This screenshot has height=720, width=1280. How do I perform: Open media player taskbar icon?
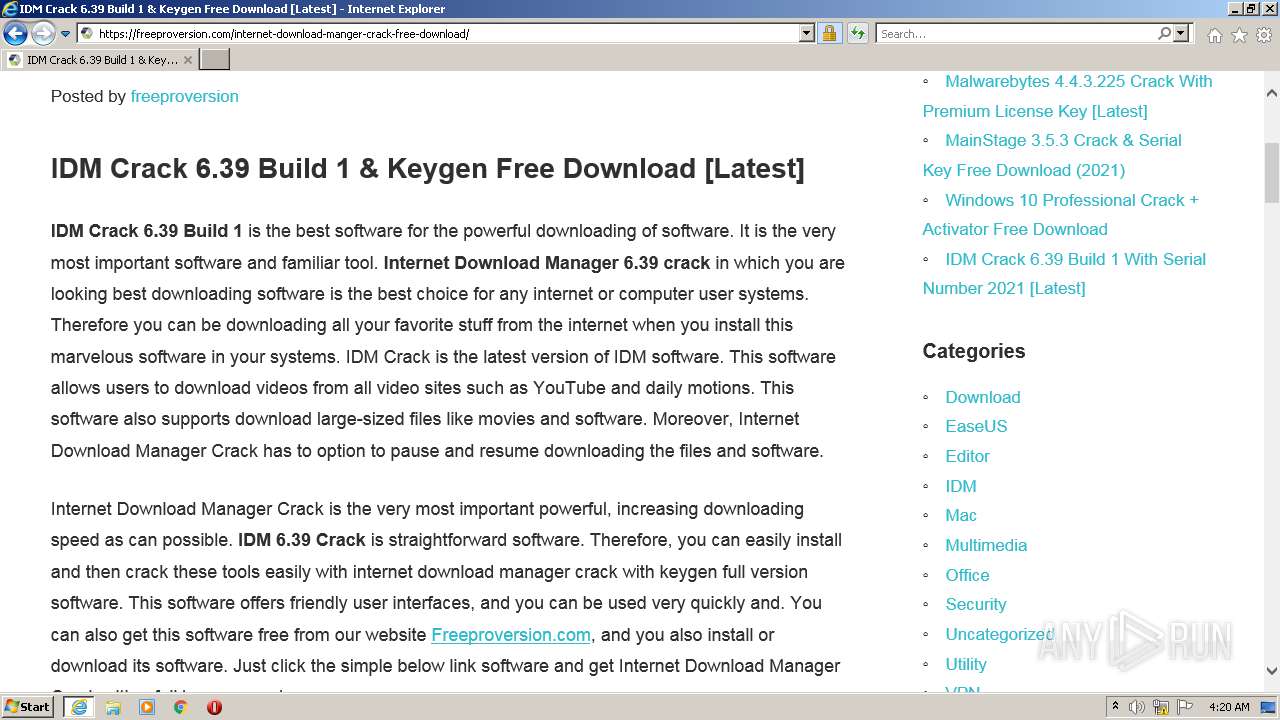point(147,707)
